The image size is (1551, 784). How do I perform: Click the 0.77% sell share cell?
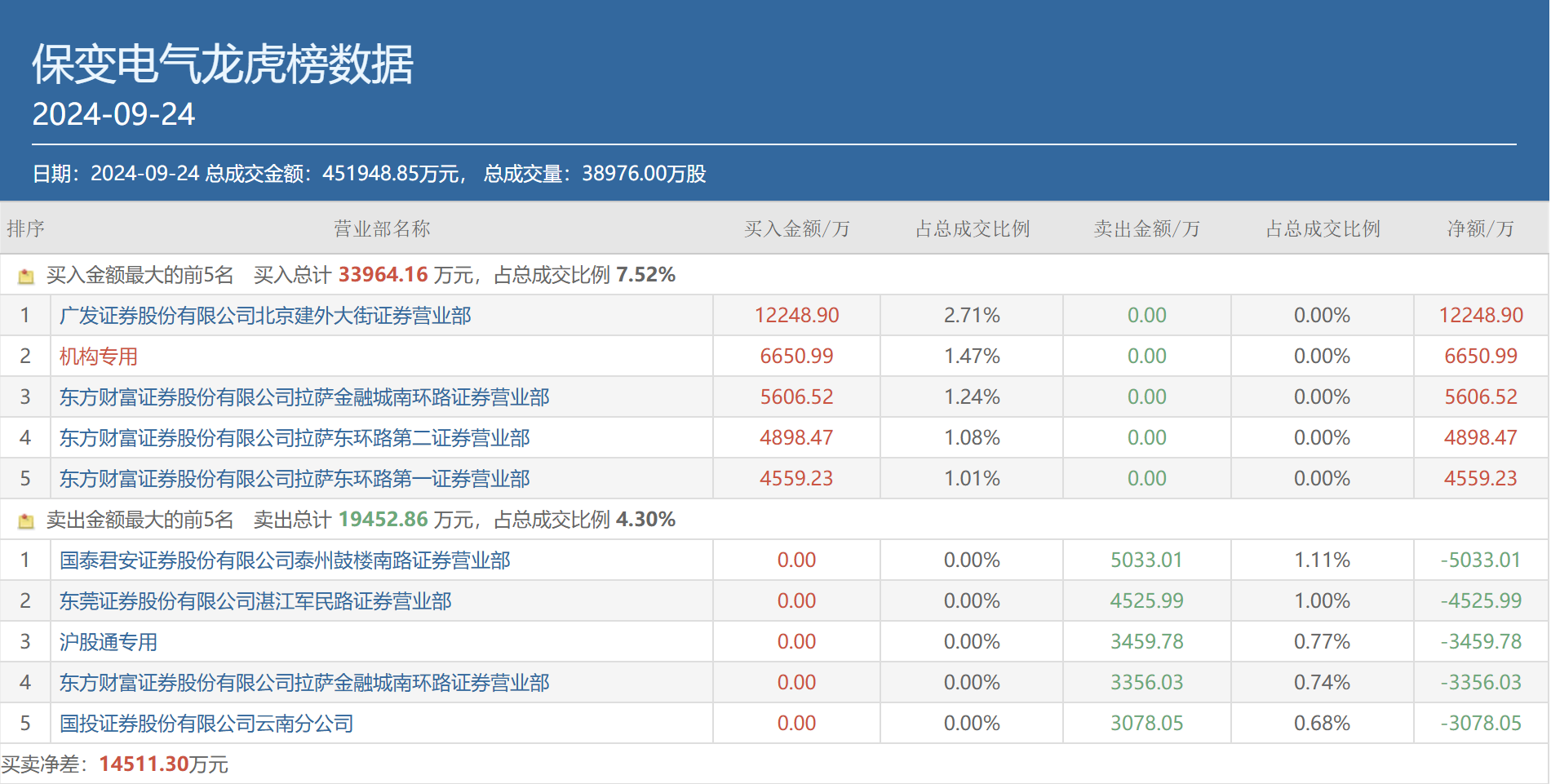click(x=1322, y=642)
